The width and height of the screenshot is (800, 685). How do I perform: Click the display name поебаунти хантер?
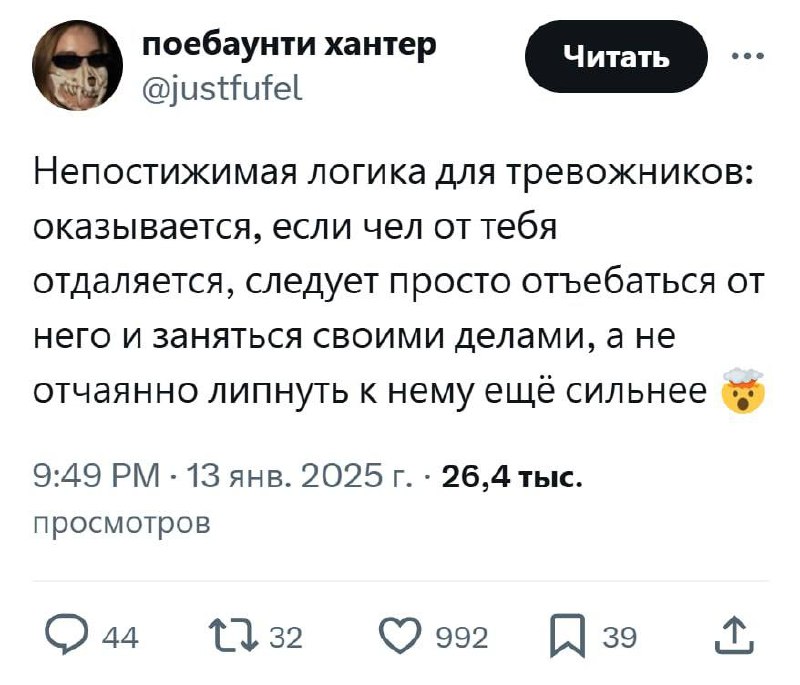(x=290, y=46)
